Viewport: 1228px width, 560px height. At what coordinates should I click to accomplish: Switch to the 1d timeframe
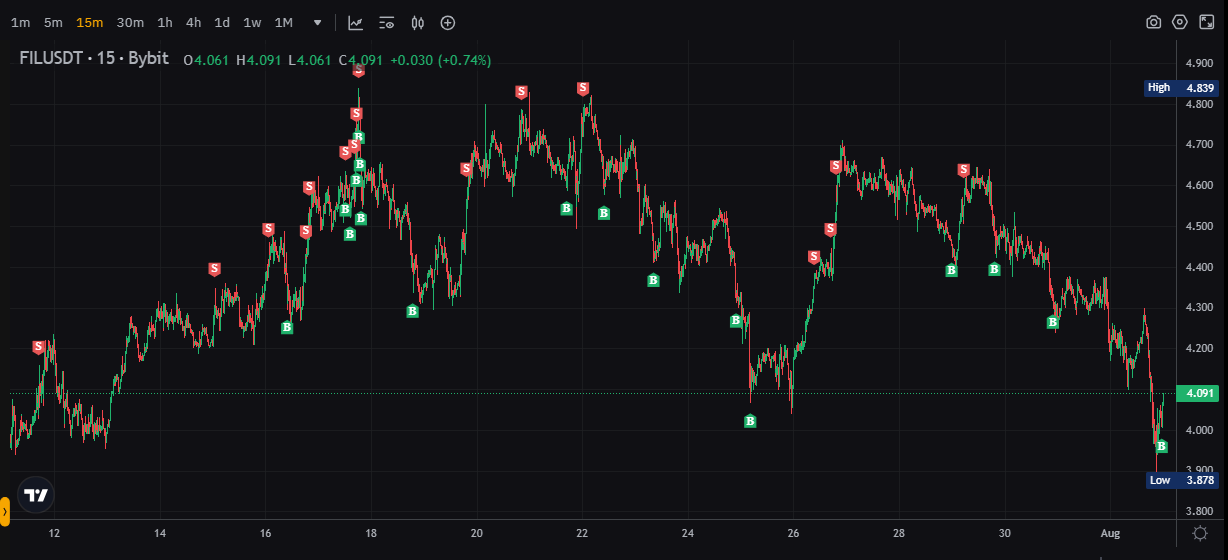click(x=222, y=22)
